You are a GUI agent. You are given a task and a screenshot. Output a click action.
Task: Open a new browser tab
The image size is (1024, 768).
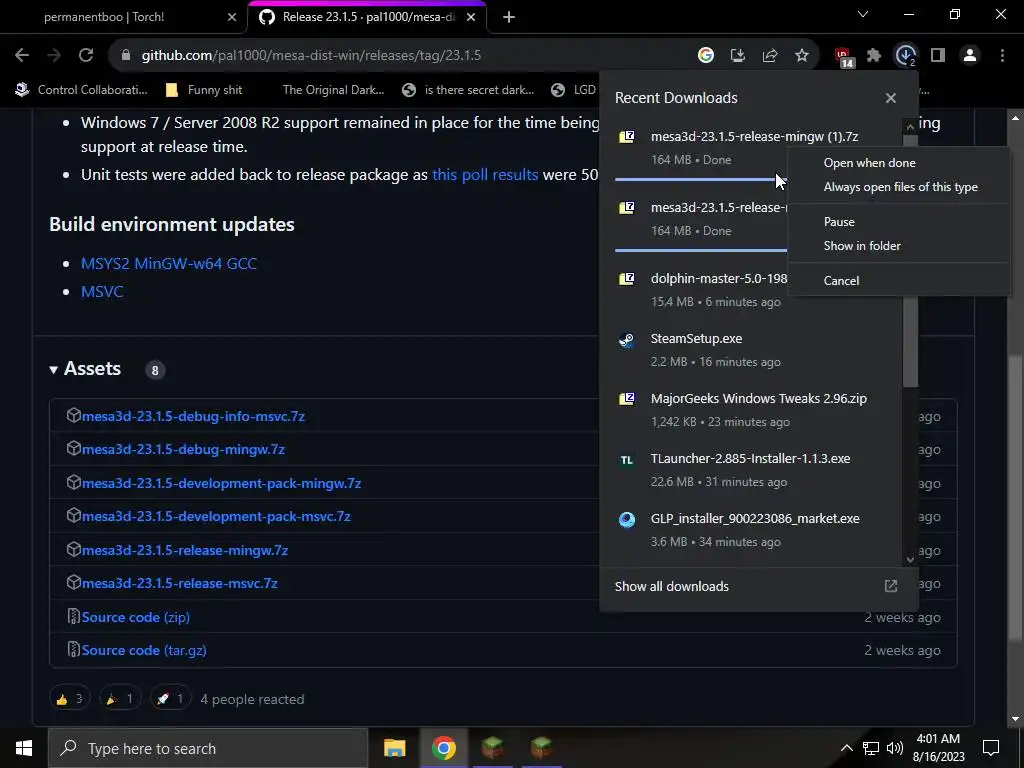[x=509, y=17]
